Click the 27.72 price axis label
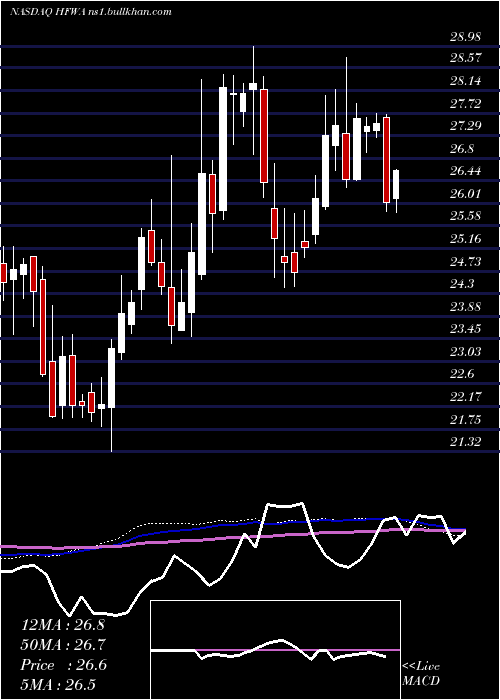 [465, 104]
